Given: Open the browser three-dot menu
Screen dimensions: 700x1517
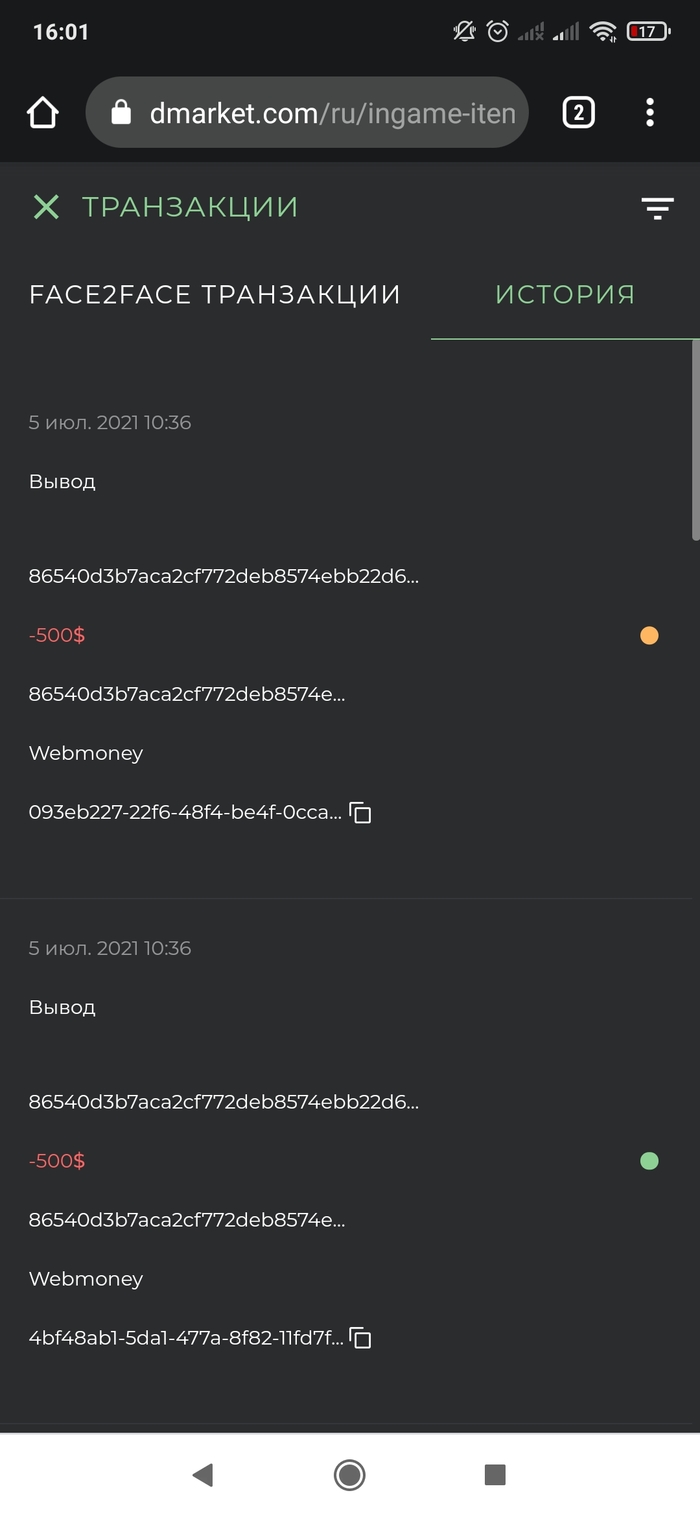Looking at the screenshot, I should [650, 113].
